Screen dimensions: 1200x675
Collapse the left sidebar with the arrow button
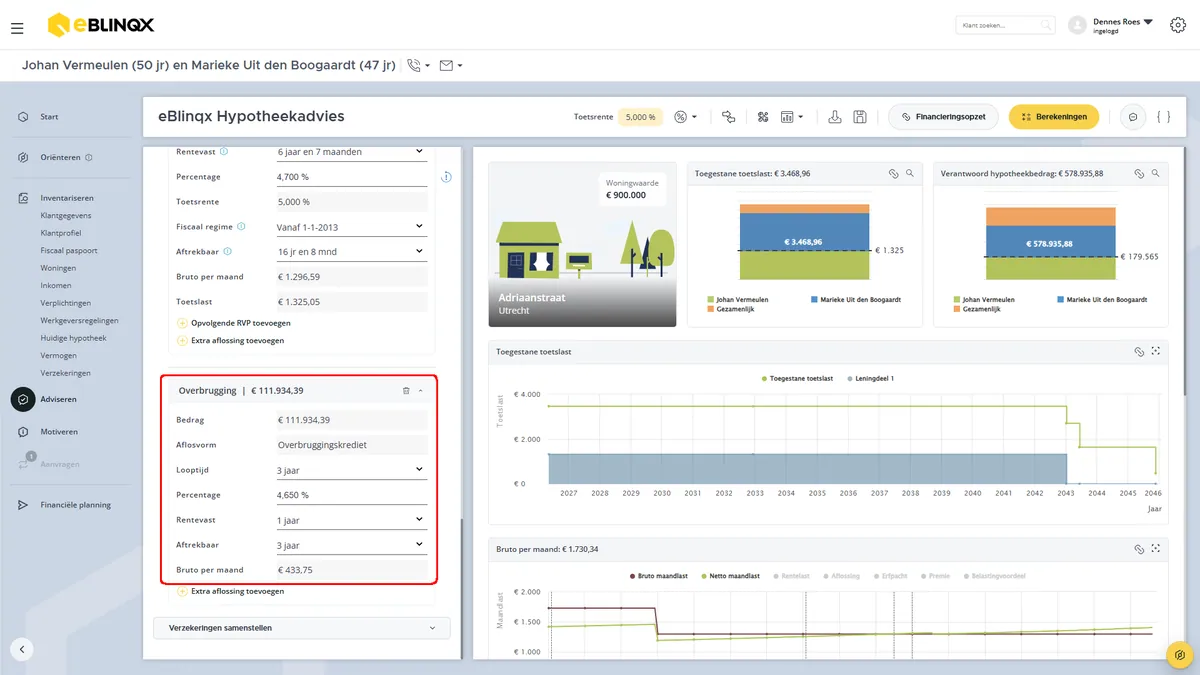22,649
